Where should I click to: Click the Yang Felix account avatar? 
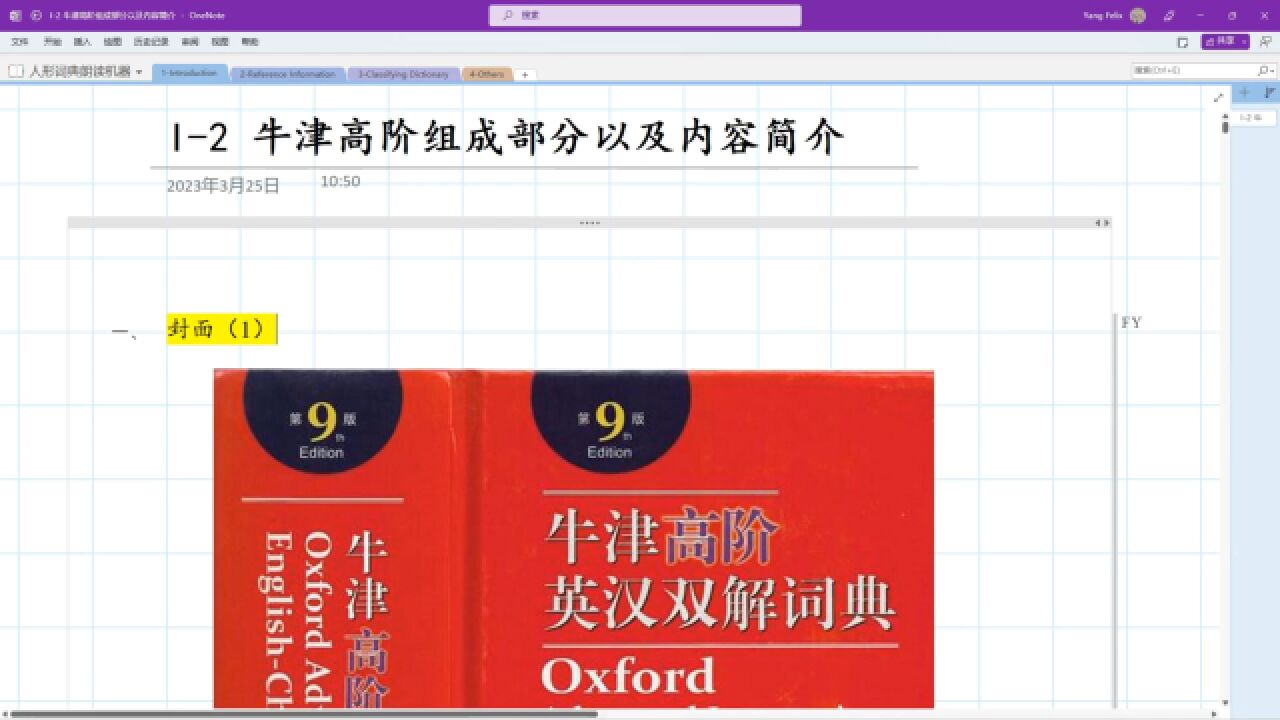pos(1138,15)
